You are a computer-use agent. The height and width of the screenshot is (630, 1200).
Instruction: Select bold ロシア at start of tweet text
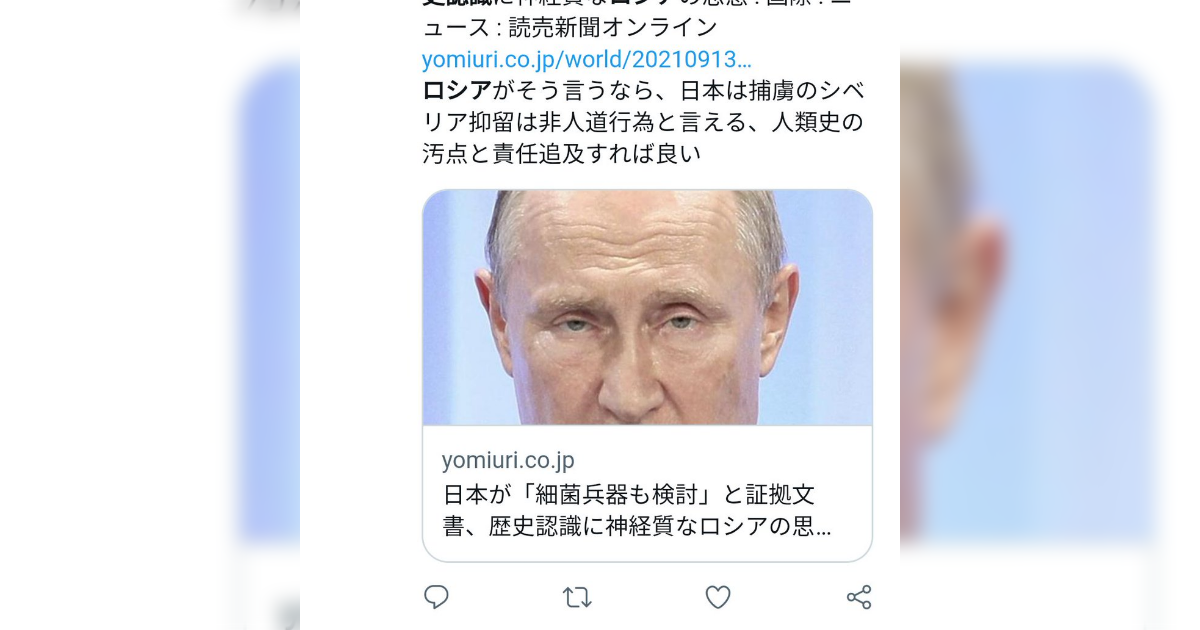coord(457,91)
